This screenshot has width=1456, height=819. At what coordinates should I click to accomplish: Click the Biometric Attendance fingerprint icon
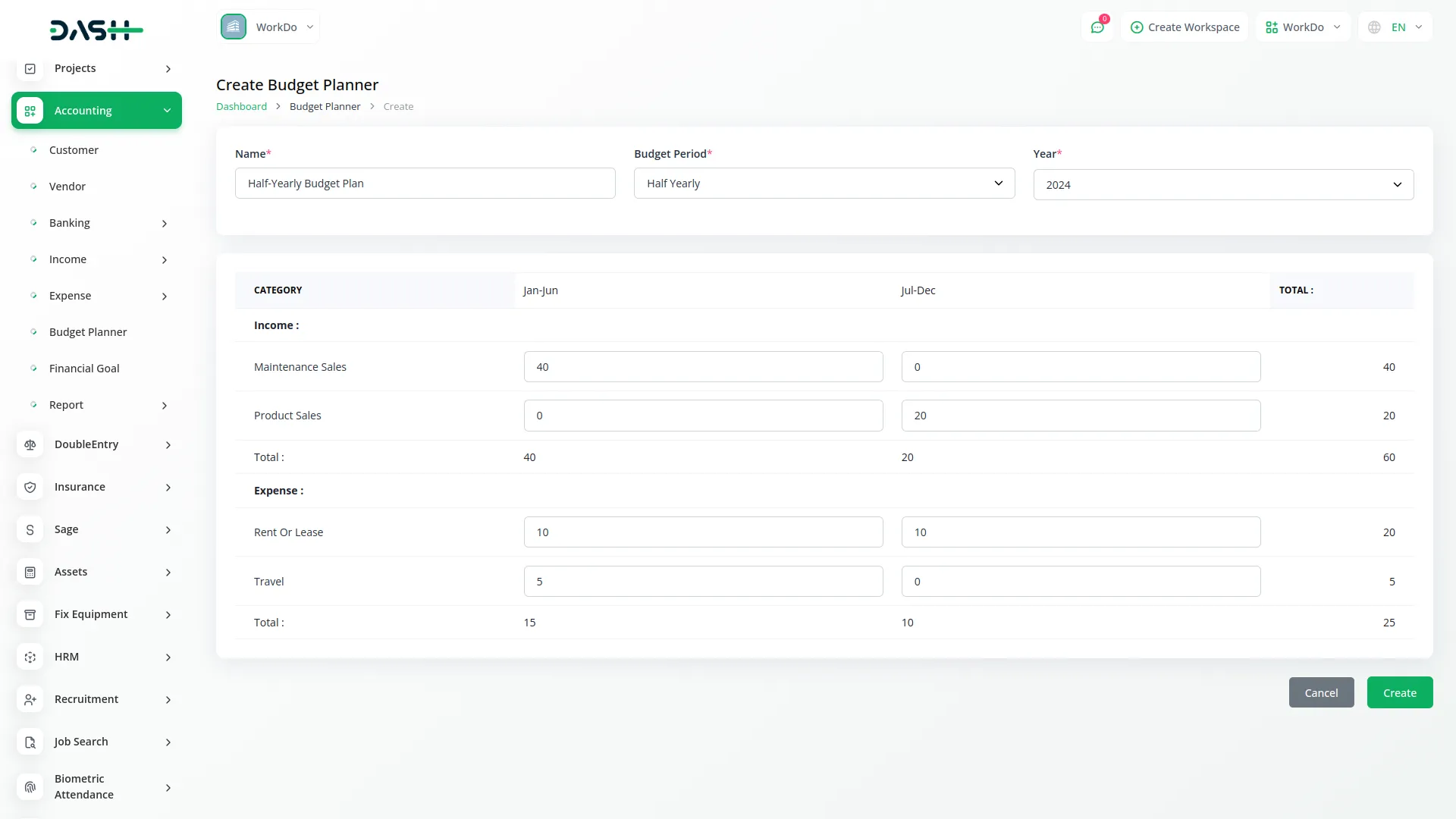[30, 787]
